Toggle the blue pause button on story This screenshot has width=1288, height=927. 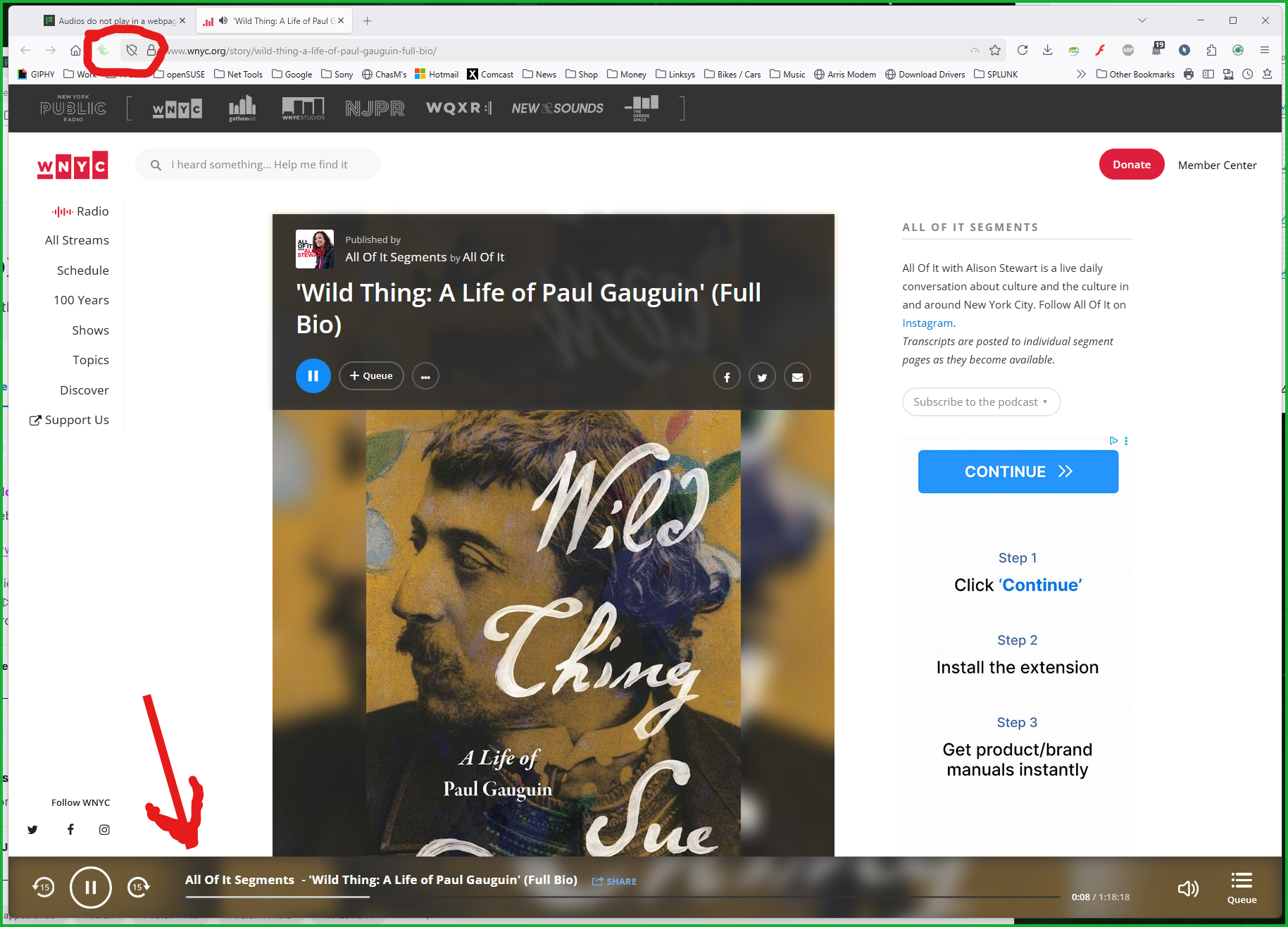click(313, 376)
